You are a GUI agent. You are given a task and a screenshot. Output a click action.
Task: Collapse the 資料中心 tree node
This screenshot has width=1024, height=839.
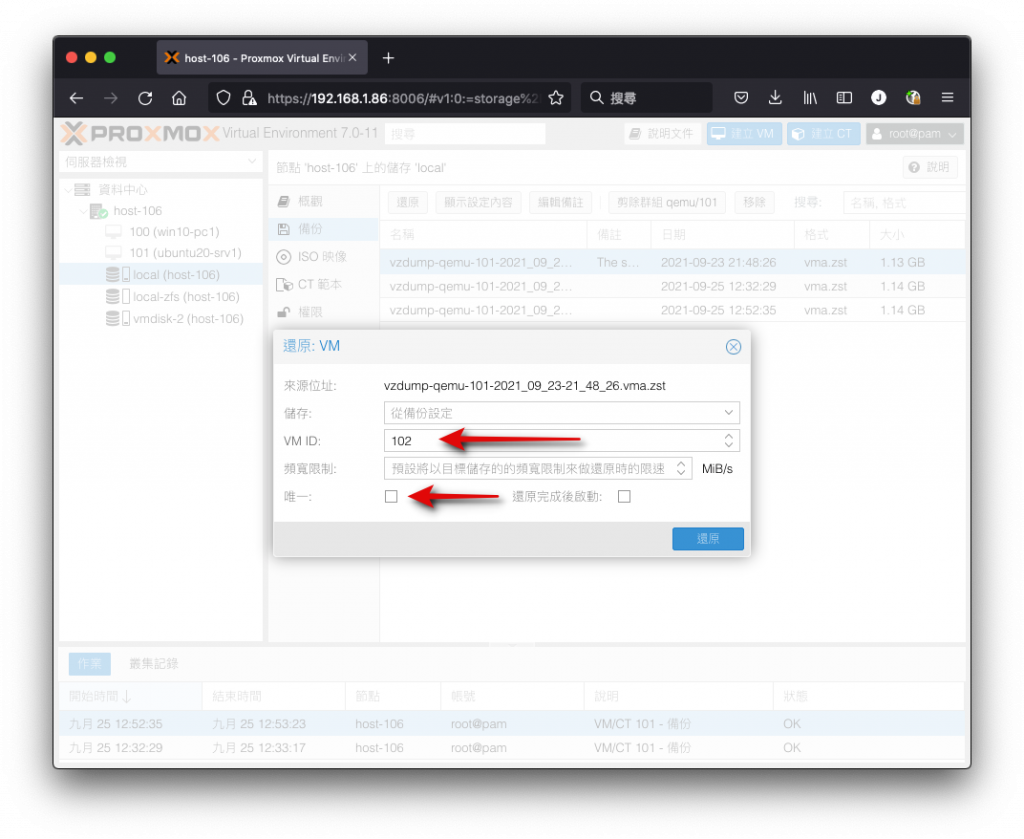[x=69, y=190]
